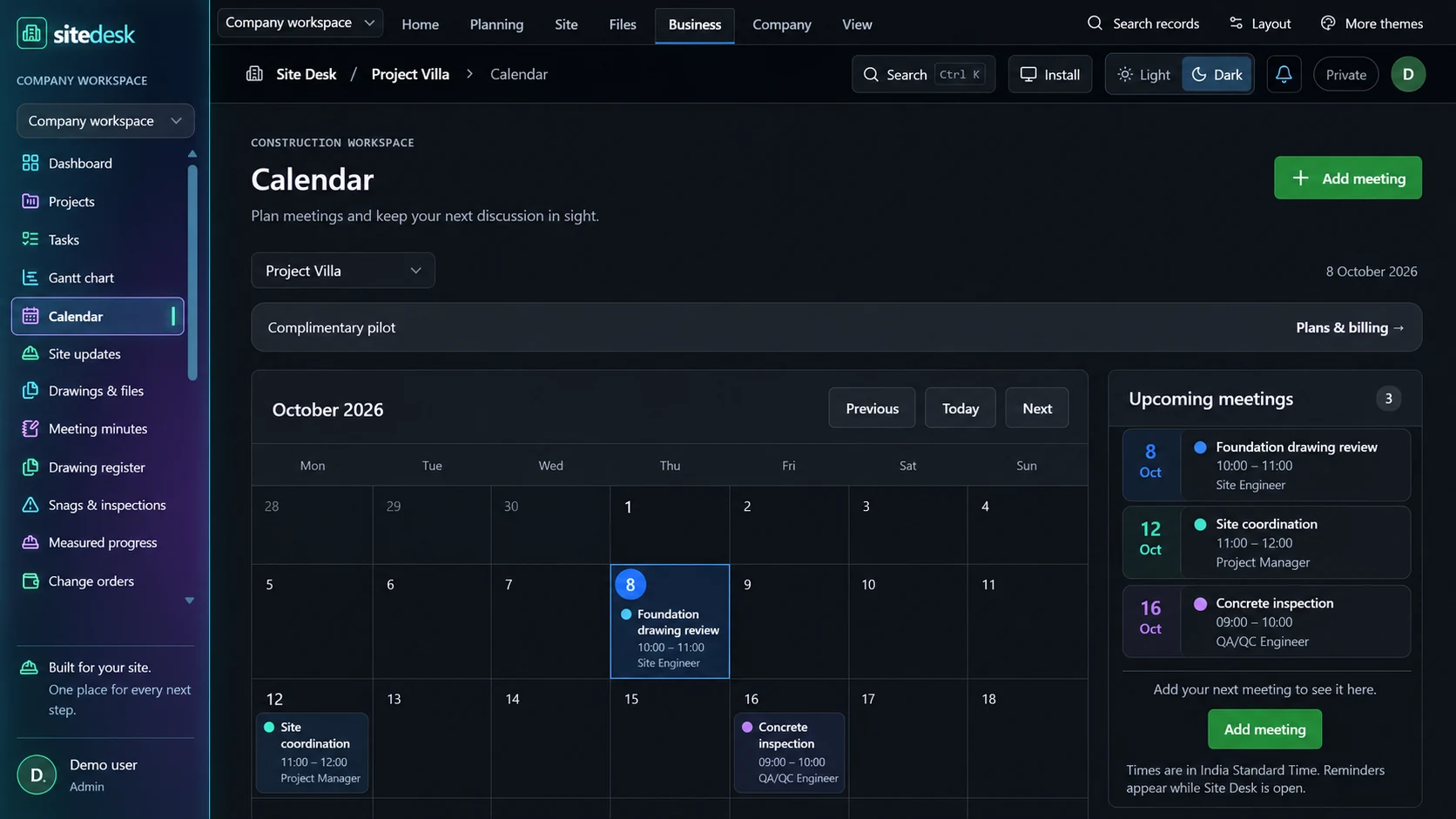
Task: Open Site coordination event on 12th
Action: click(312, 753)
